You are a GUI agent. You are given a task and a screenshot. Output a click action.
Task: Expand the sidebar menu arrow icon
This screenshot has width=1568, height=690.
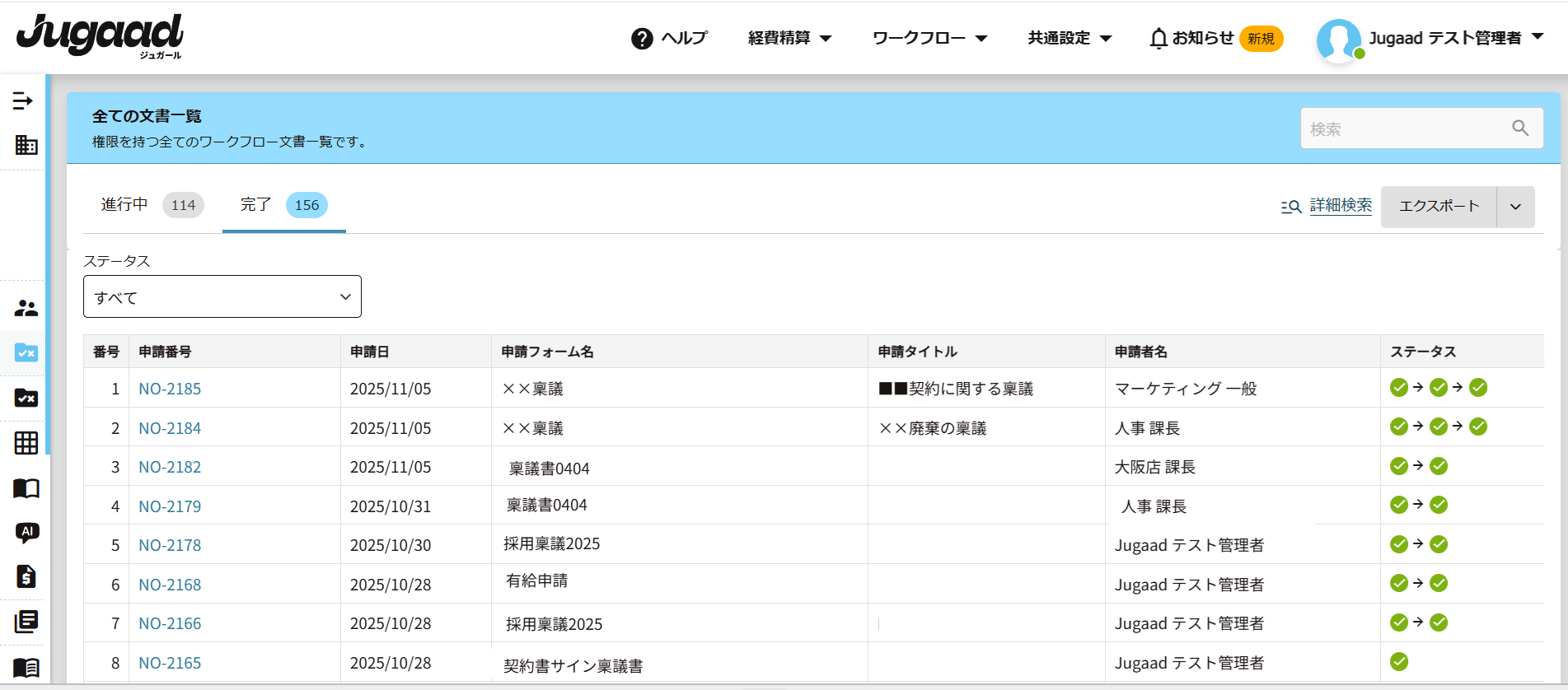coord(23,100)
